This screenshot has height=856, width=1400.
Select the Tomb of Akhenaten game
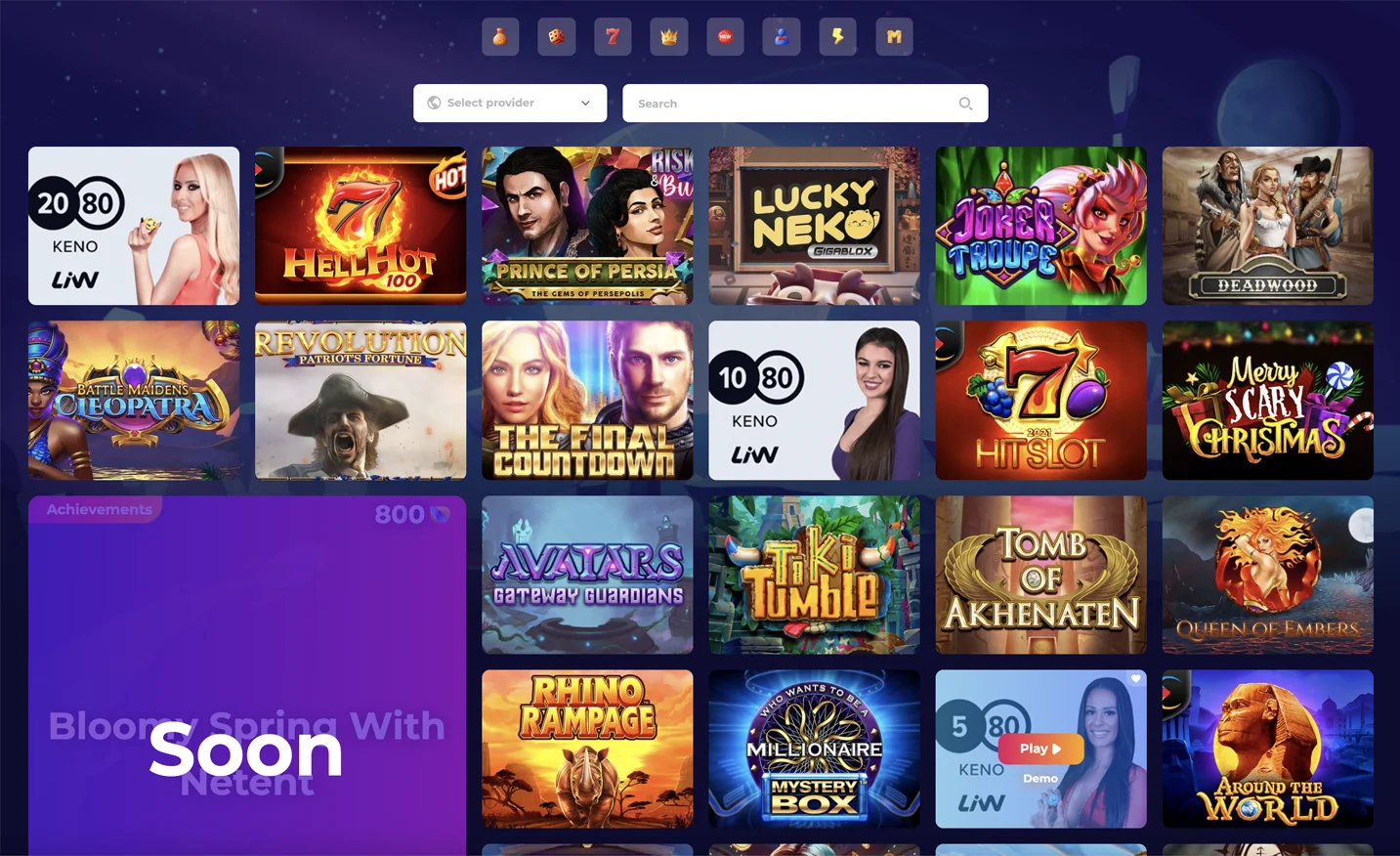pos(1040,575)
